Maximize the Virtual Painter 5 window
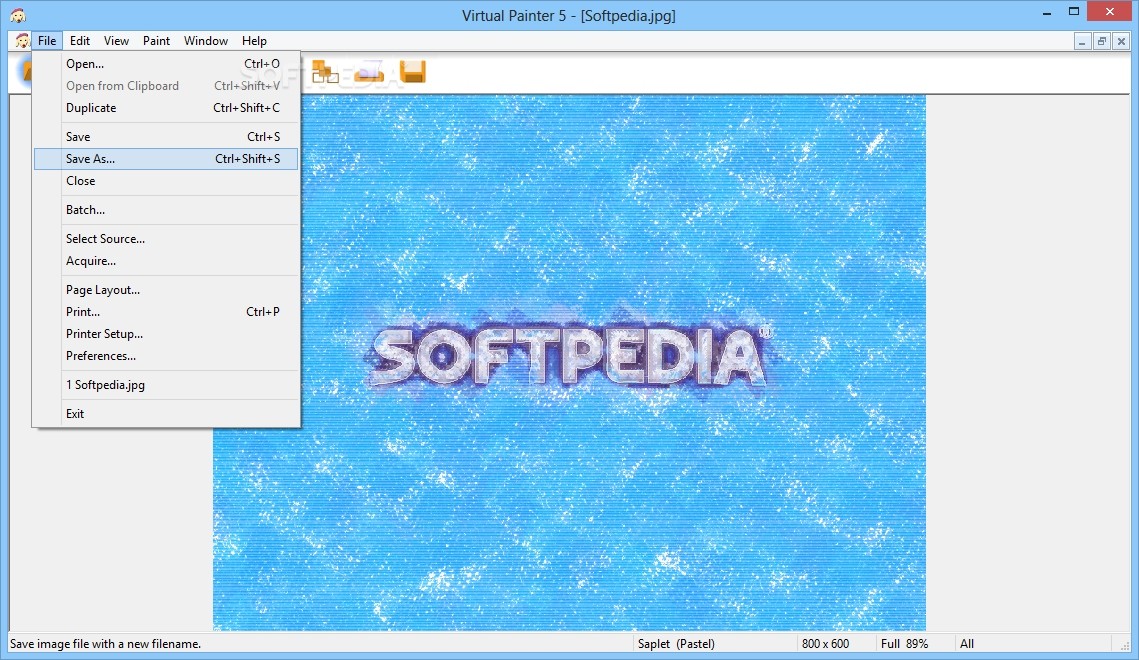 coord(1074,12)
